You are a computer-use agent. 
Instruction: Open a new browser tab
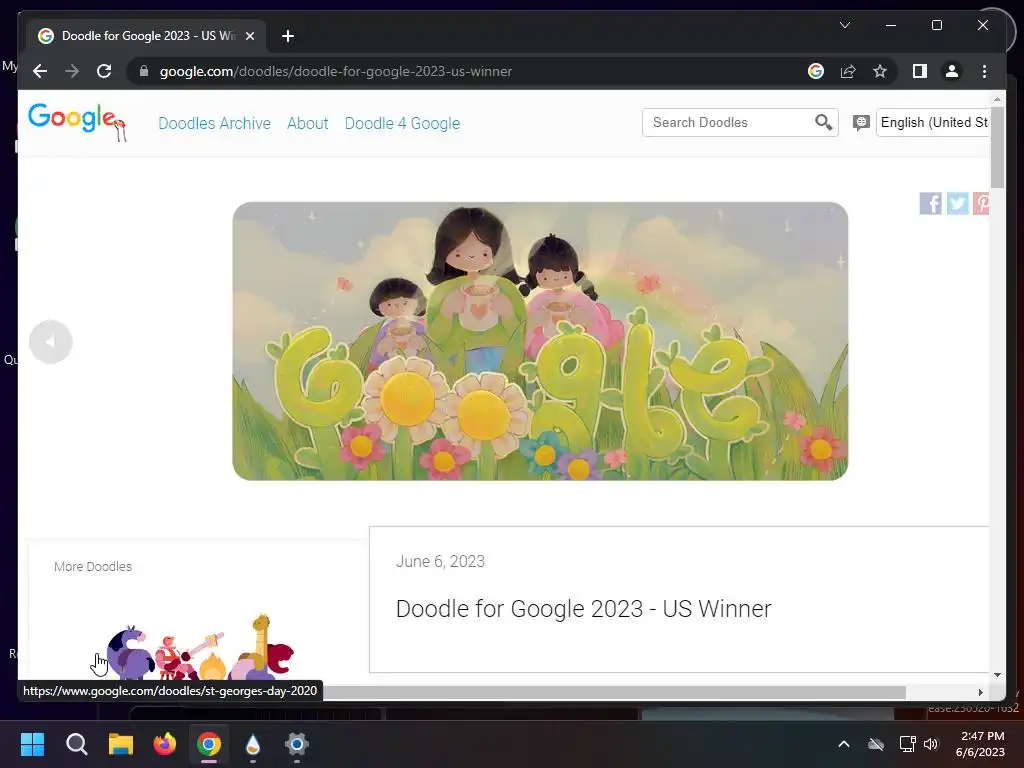tap(288, 36)
